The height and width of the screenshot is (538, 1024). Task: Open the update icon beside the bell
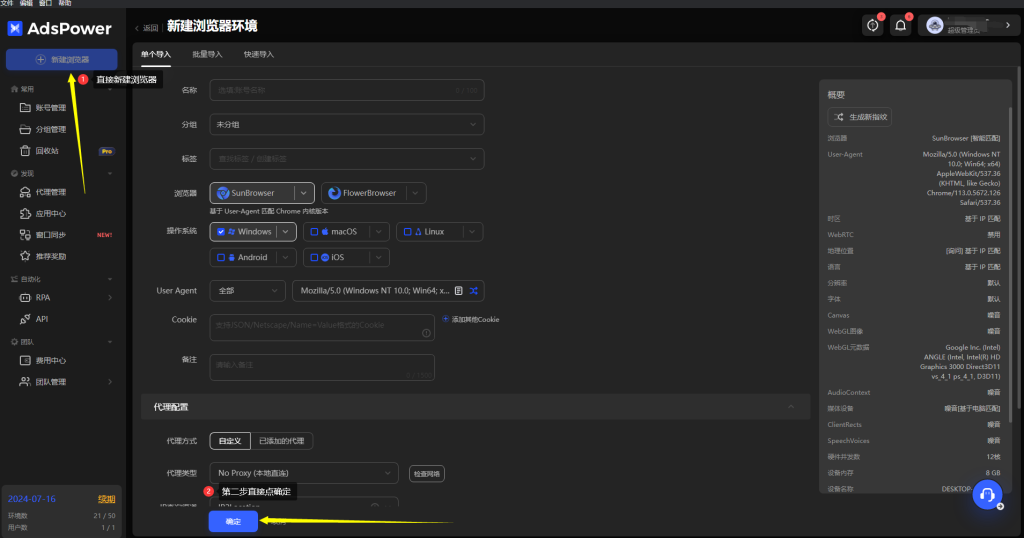[x=873, y=26]
